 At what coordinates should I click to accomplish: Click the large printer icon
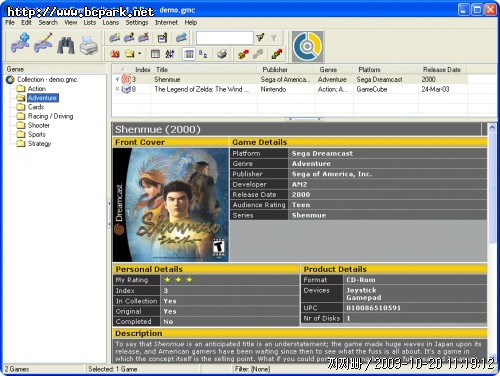pos(89,45)
